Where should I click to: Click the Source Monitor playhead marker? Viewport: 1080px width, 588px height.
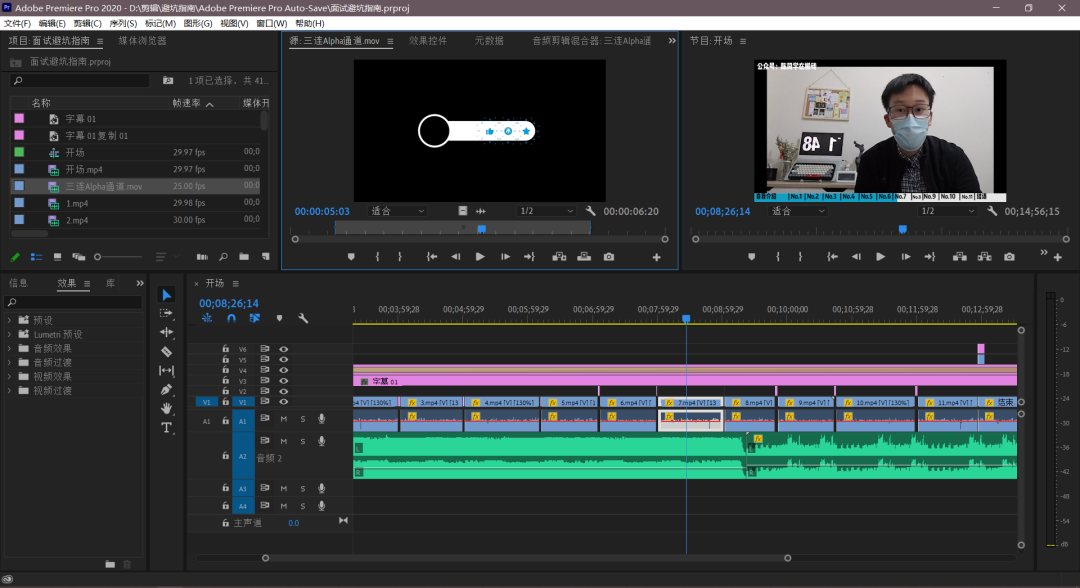click(x=481, y=229)
